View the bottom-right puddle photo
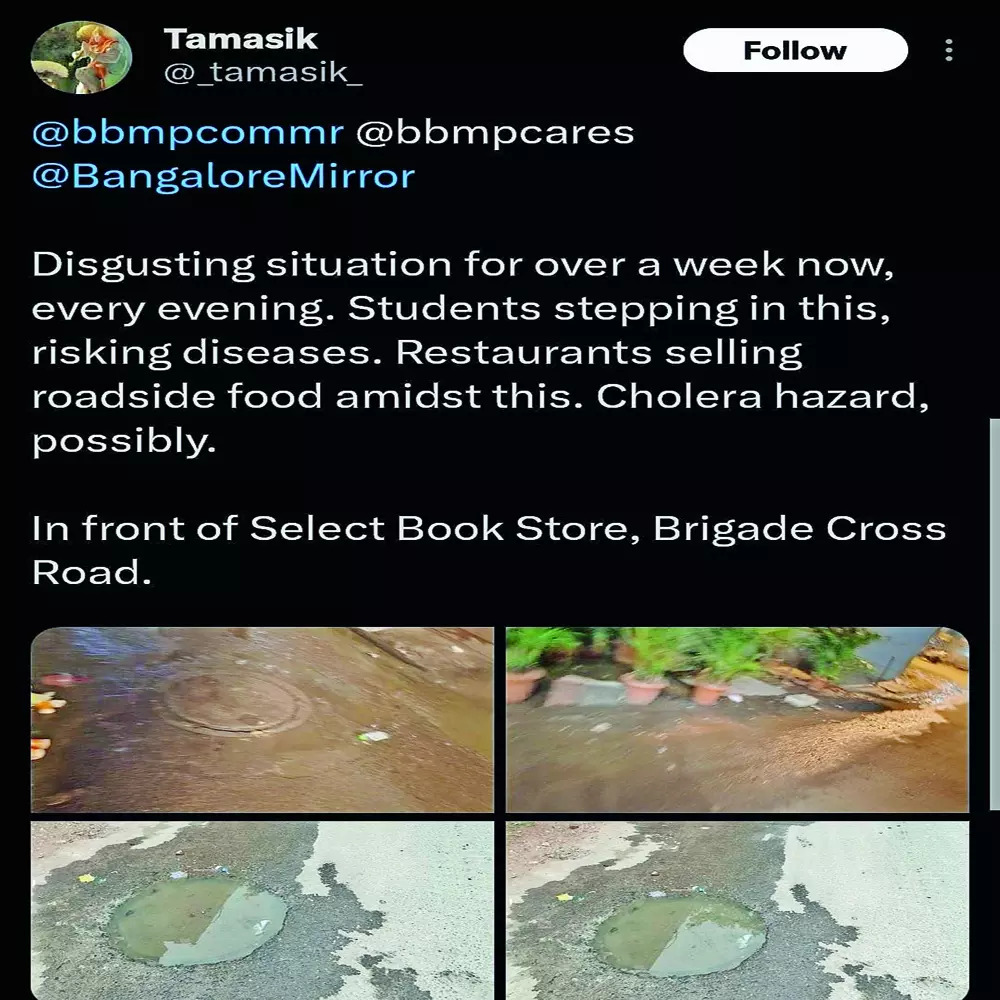This screenshot has width=1000, height=1000. coord(737,910)
